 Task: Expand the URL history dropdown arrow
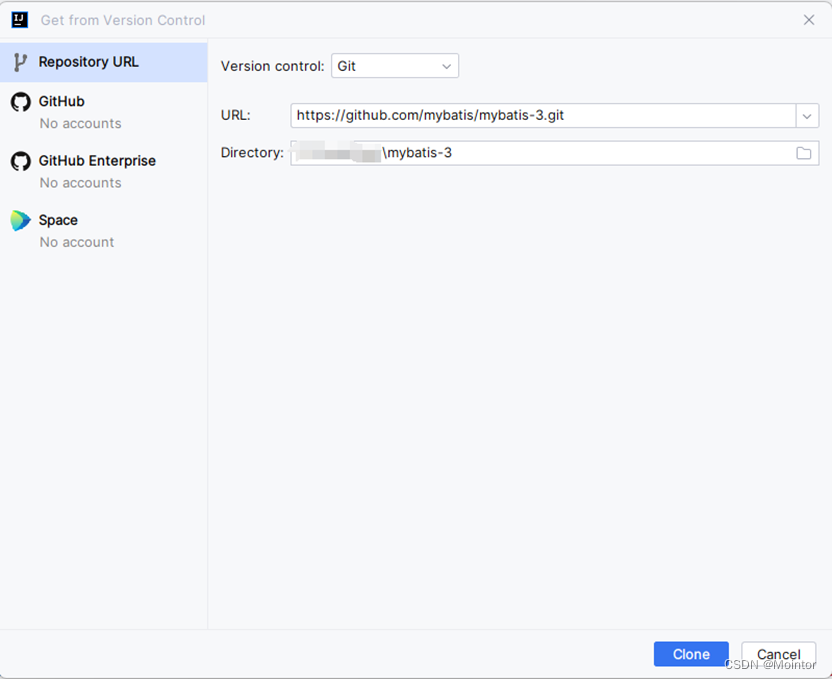(807, 116)
